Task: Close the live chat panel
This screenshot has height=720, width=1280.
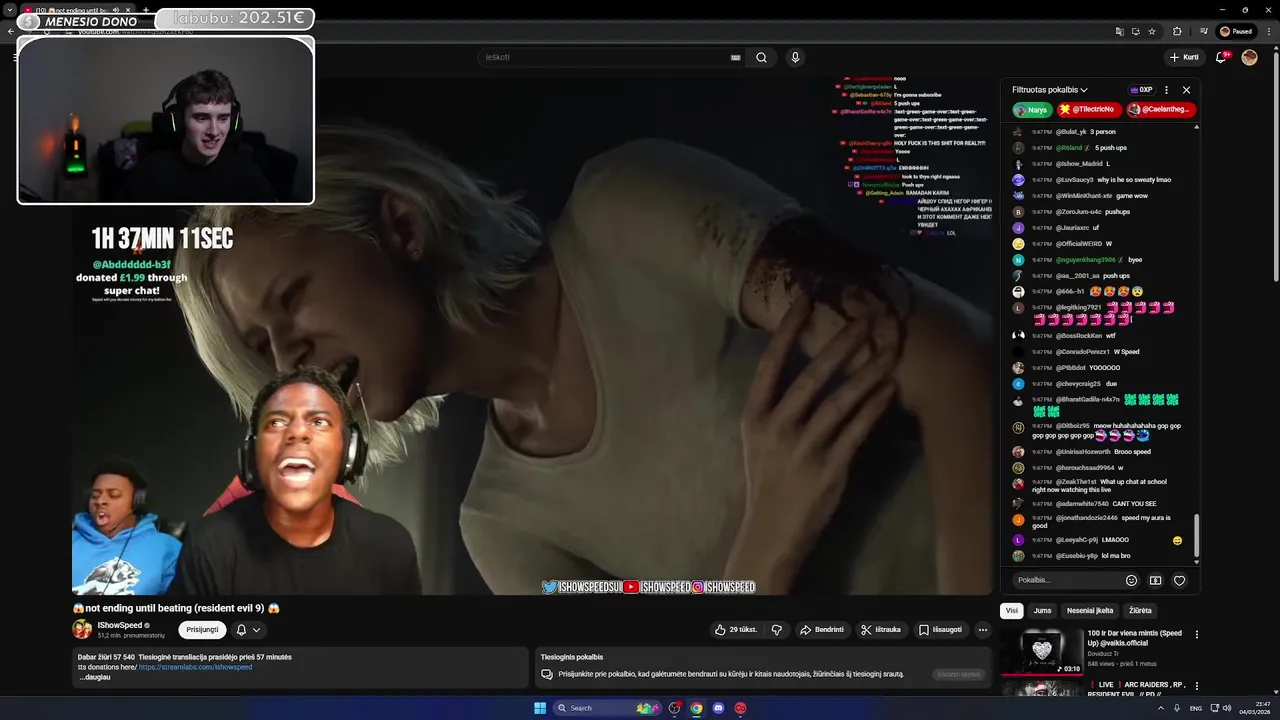Action: point(1187,90)
